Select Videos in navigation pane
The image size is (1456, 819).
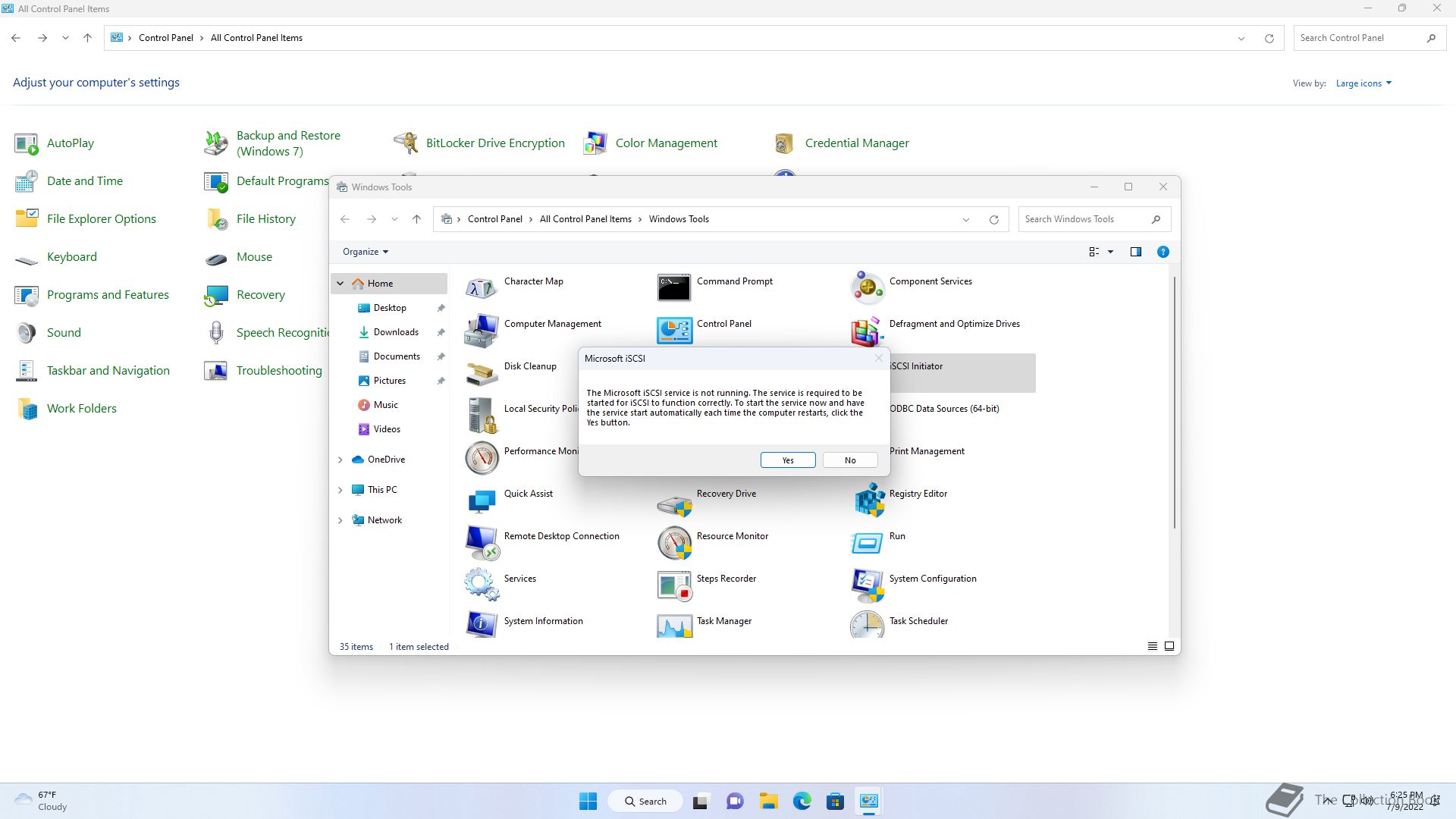tap(387, 429)
